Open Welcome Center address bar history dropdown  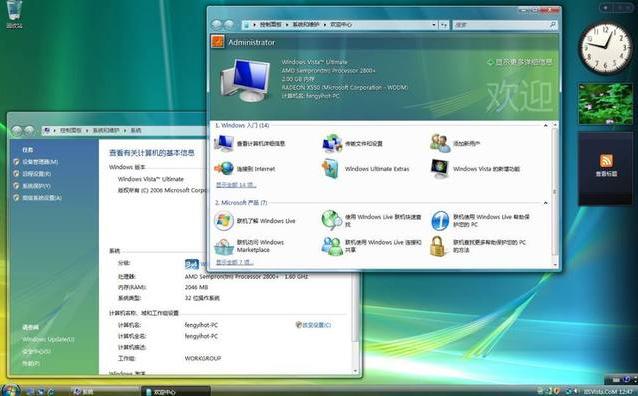click(x=434, y=25)
